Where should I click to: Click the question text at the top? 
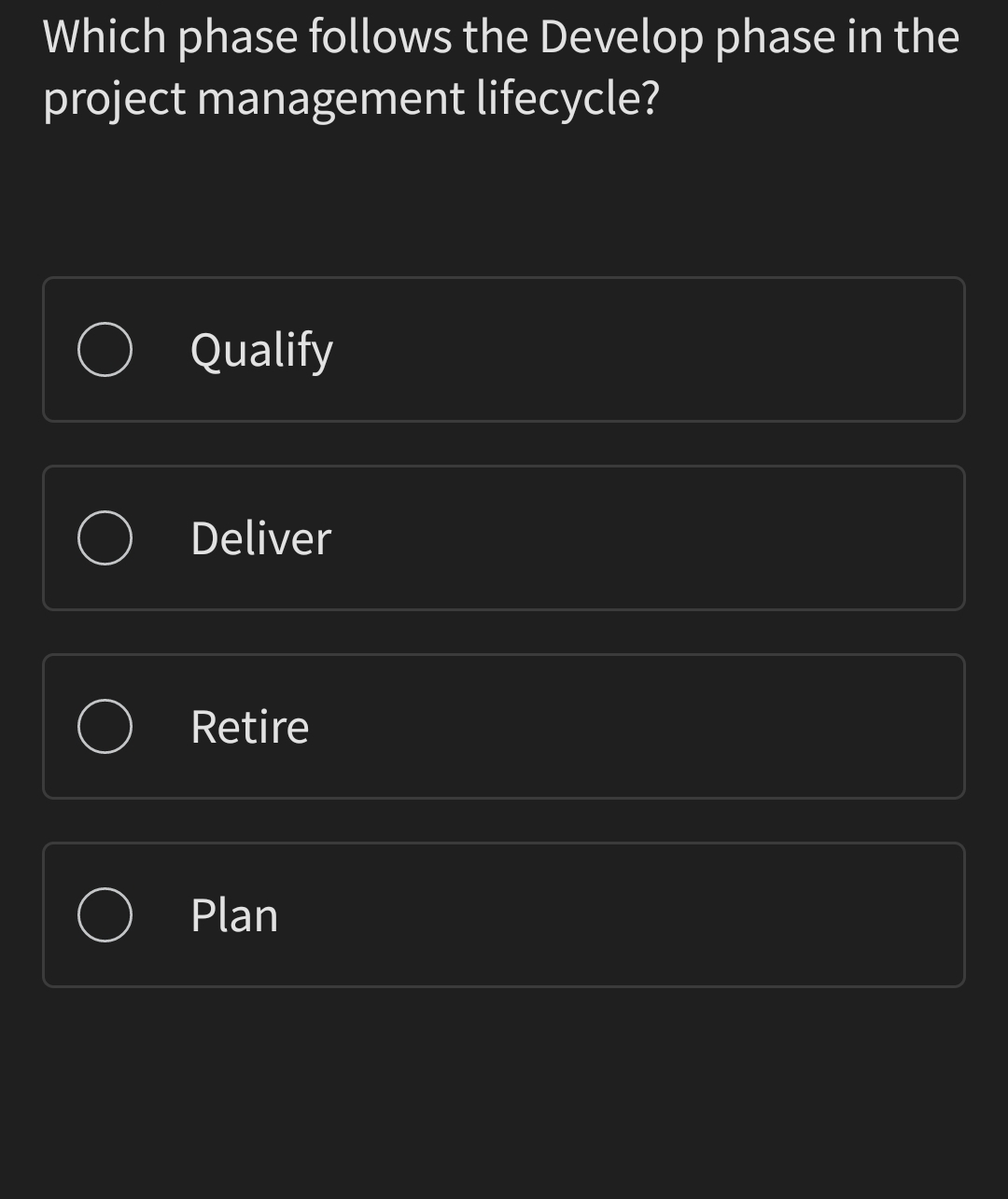[501, 65]
